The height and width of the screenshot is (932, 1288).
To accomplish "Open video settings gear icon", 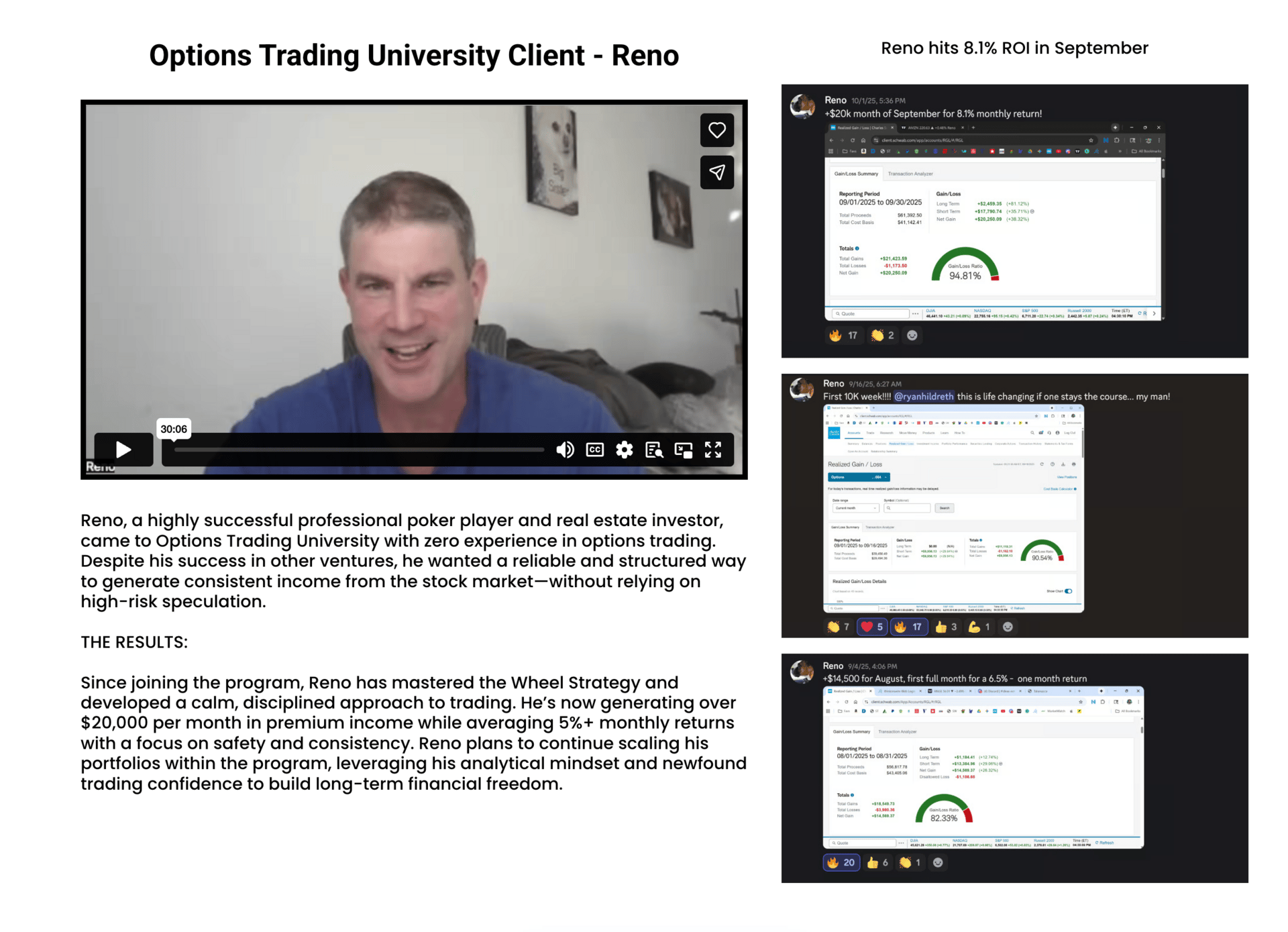I will [x=624, y=450].
